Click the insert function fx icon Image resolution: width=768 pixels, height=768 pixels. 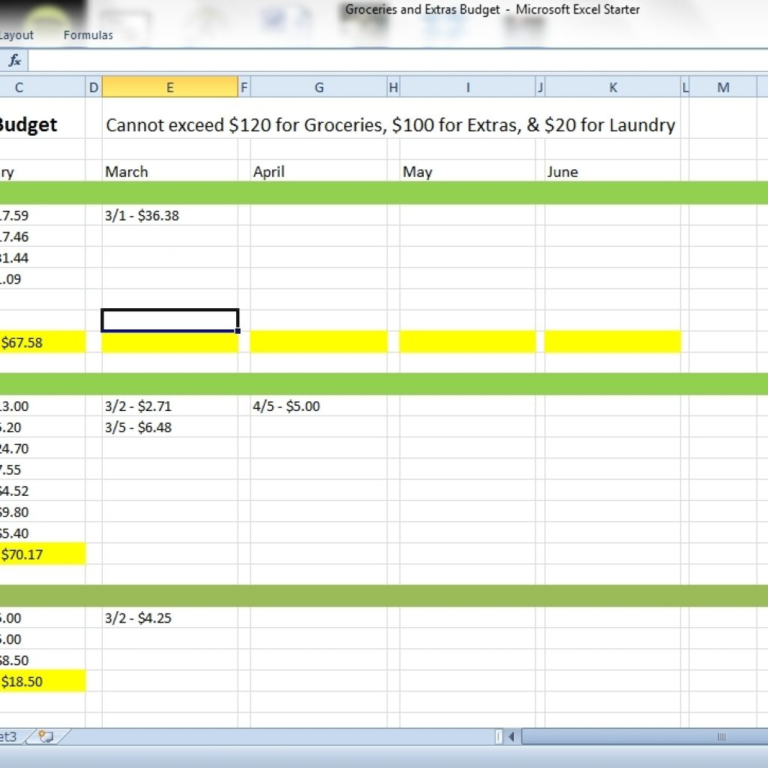(15, 60)
